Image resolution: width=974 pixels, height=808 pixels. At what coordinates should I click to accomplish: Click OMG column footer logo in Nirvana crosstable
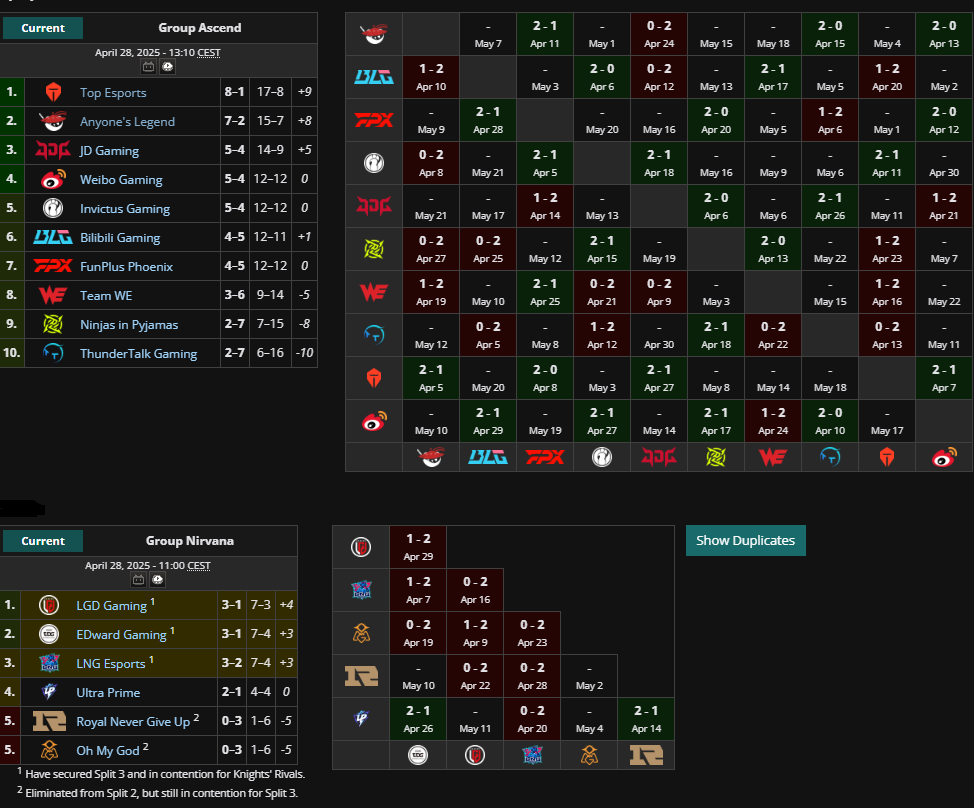[589, 755]
